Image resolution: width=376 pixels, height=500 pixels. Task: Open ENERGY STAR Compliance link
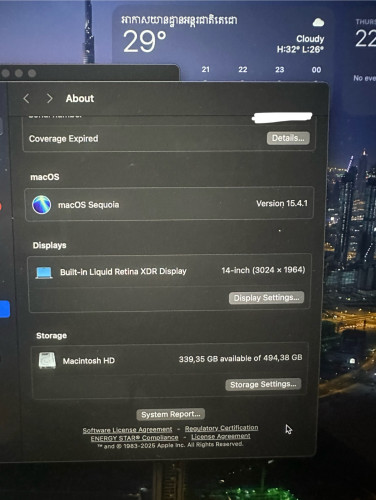pos(135,438)
